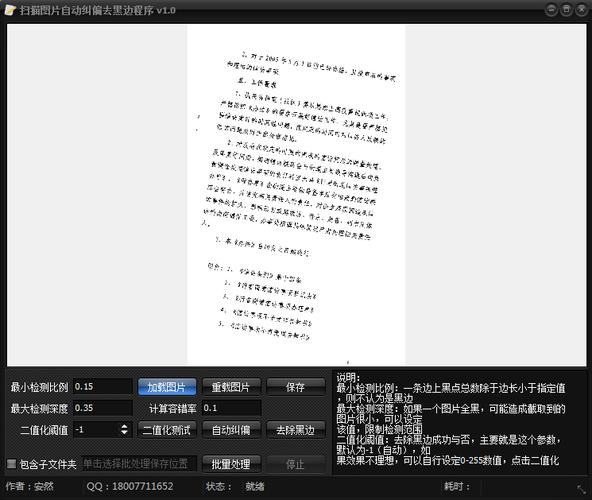
Task: Maximize the window via title bar button
Action: 566,10
